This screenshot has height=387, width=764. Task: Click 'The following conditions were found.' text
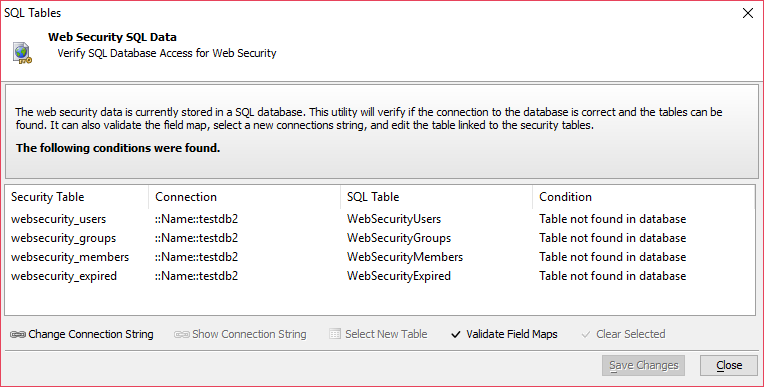[x=118, y=148]
